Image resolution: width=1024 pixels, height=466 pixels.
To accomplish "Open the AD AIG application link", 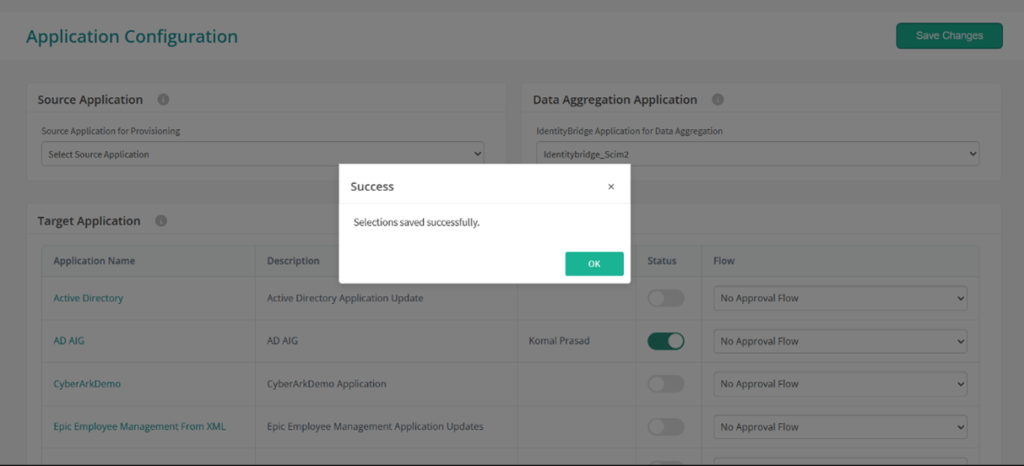I will (x=69, y=341).
